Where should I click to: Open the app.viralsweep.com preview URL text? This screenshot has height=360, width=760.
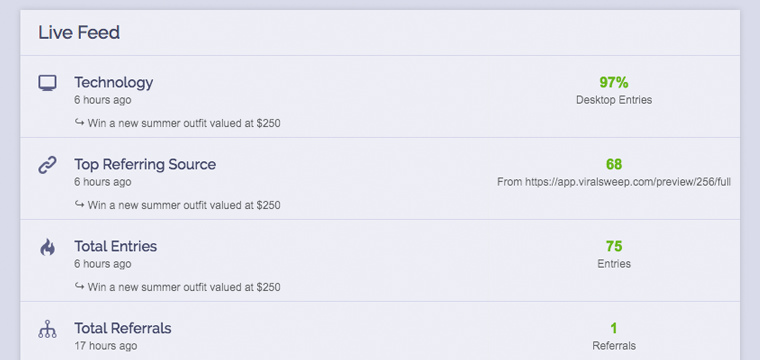click(628, 182)
